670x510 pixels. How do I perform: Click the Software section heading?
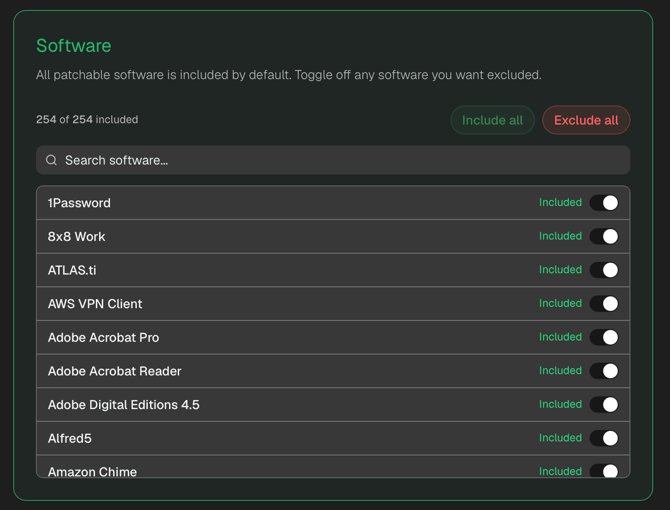[73, 46]
